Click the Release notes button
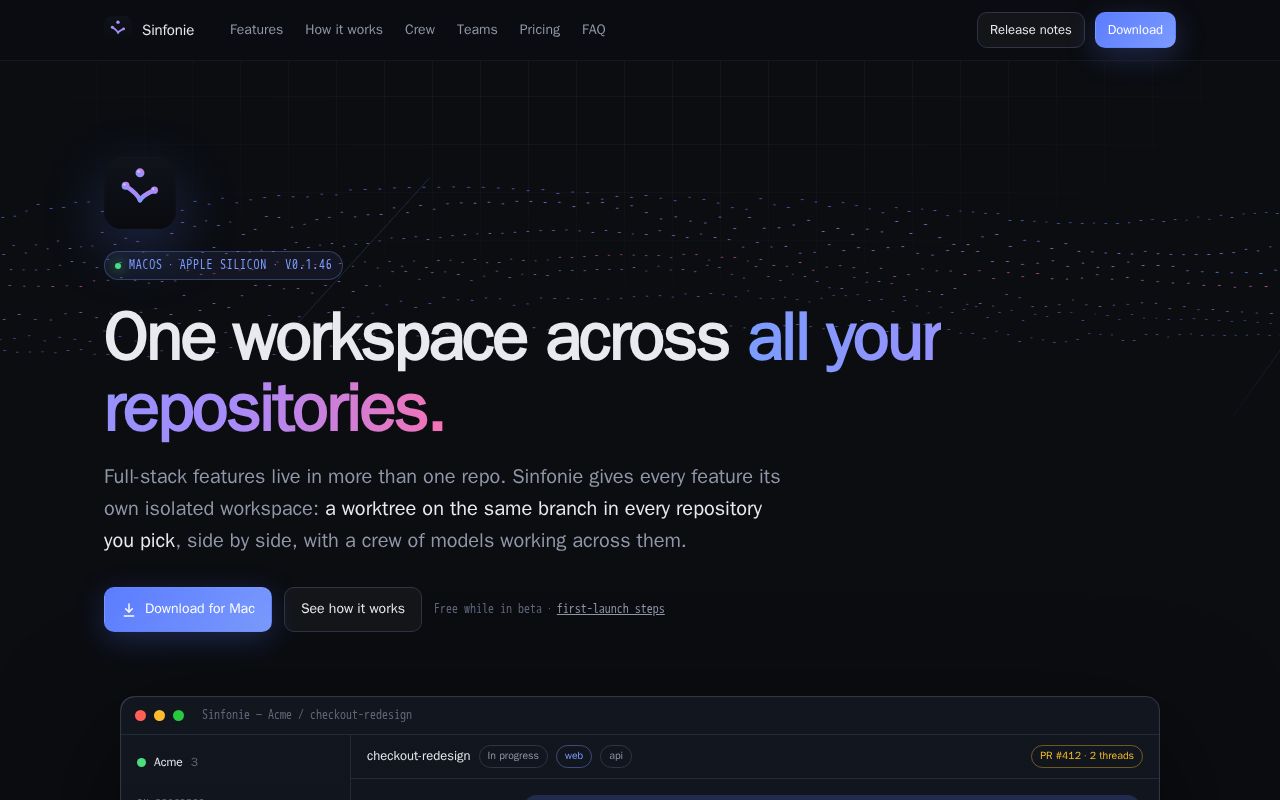The width and height of the screenshot is (1280, 800). click(x=1031, y=30)
